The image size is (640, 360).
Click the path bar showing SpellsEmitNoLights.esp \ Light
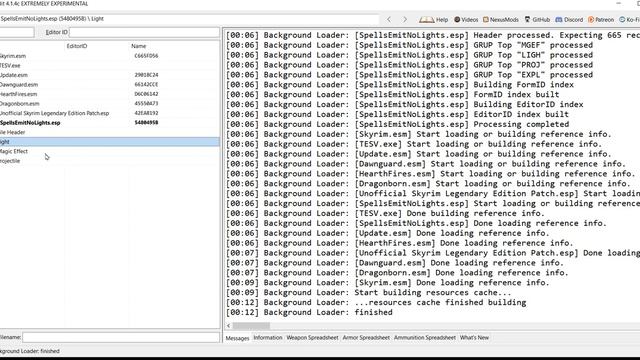[x=189, y=19]
